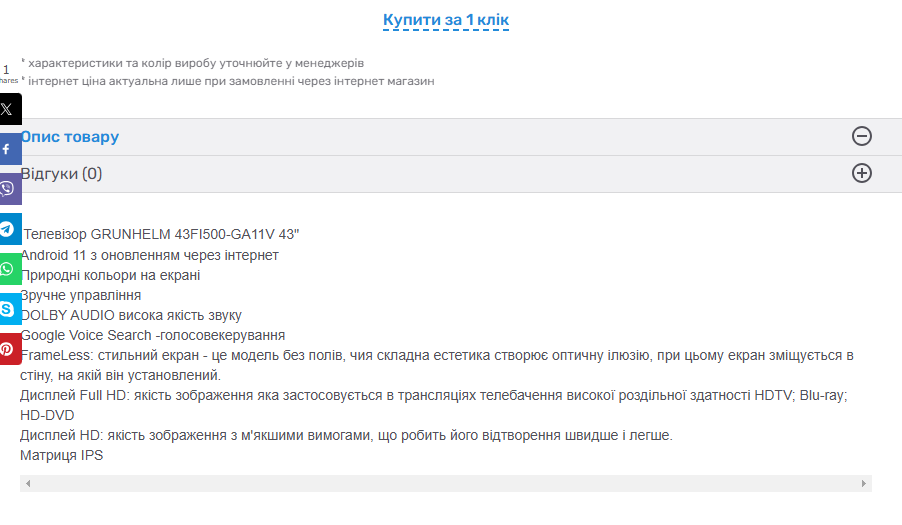Share the product on X (Twitter)
Viewport: 902px width, 525px height.
coord(8,109)
